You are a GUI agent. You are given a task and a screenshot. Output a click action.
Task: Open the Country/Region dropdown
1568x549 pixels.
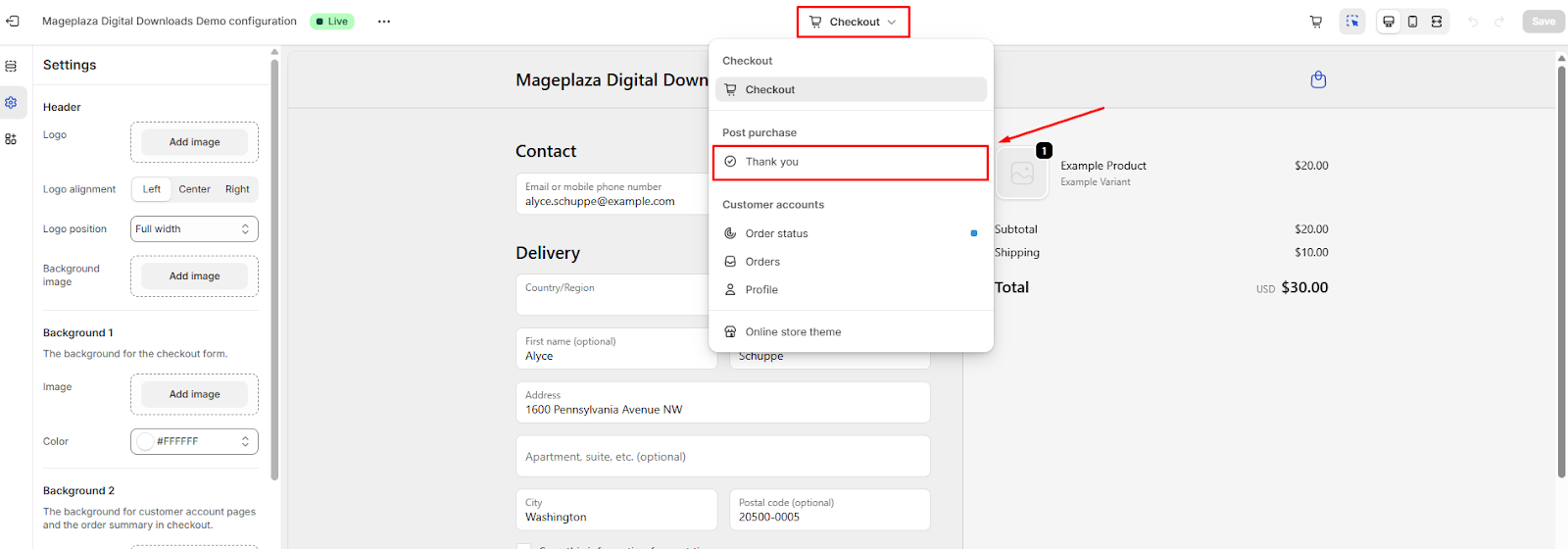click(612, 294)
